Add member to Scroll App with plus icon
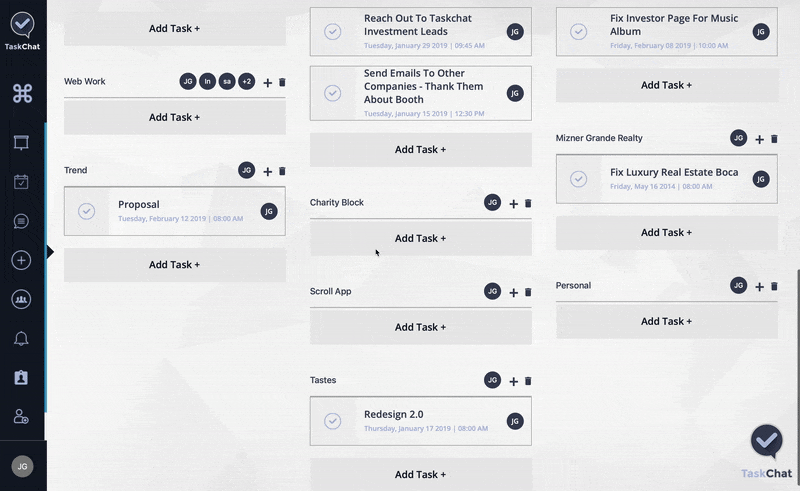The height and width of the screenshot is (491, 800). pos(514,292)
